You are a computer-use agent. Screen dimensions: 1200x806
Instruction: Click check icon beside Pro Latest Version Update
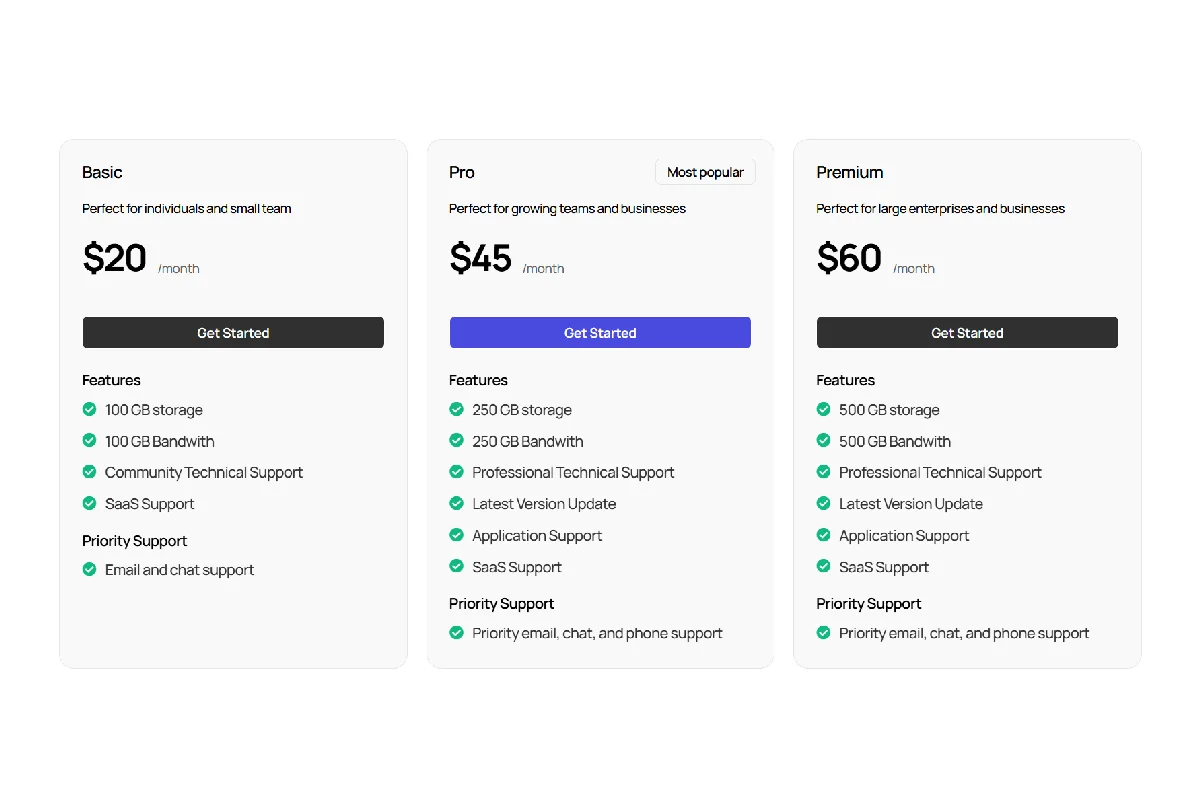pos(456,503)
